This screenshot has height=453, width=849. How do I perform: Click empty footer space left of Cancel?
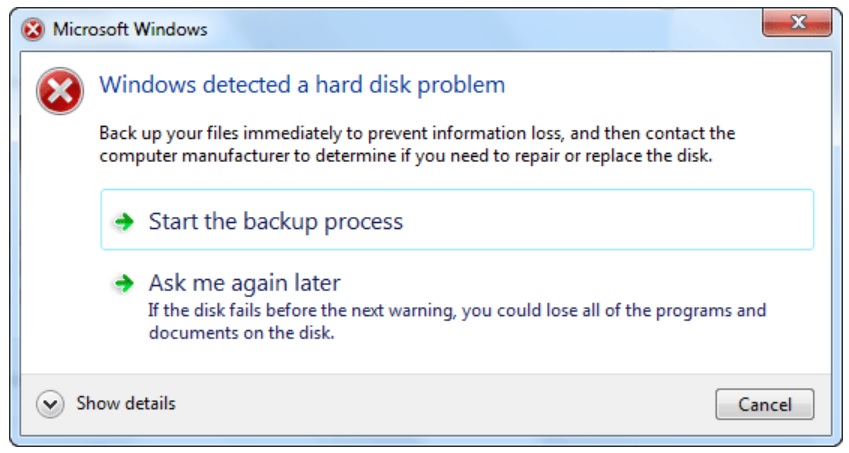450,404
